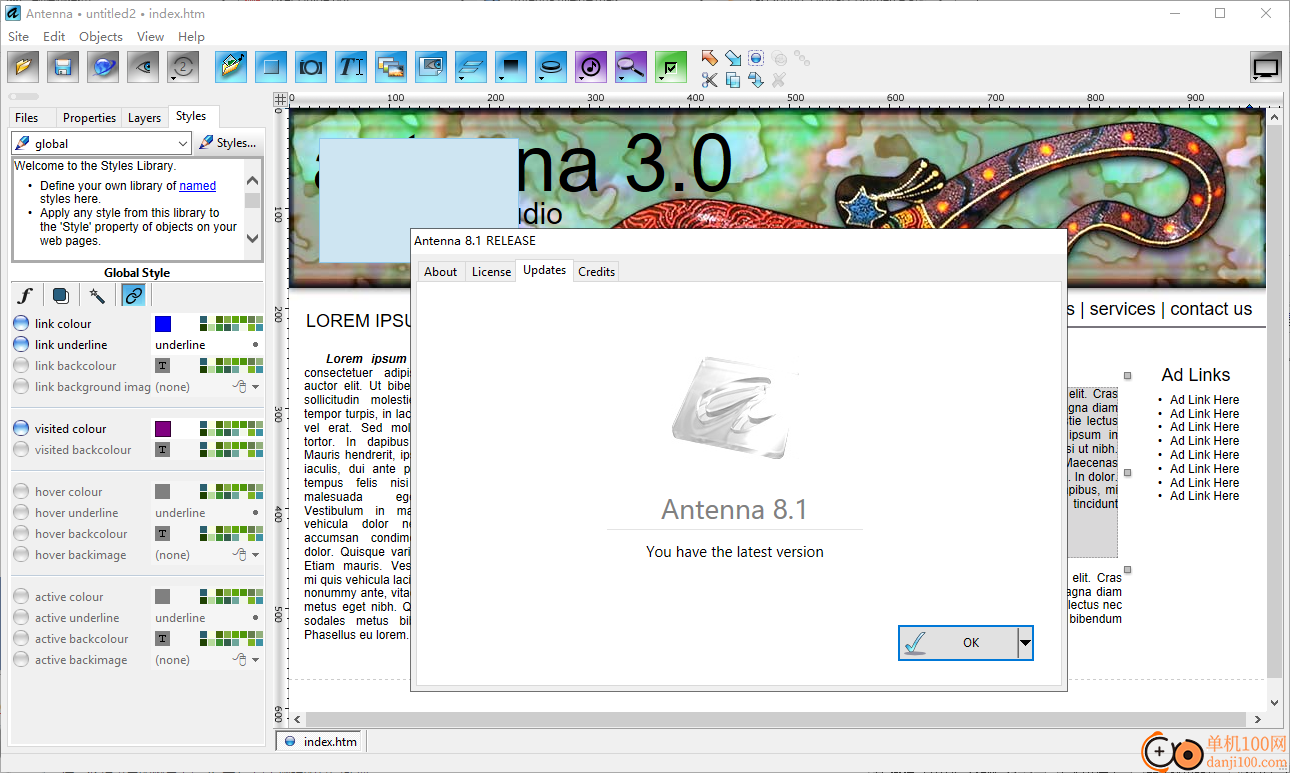Click the link underline value field

pos(206,344)
